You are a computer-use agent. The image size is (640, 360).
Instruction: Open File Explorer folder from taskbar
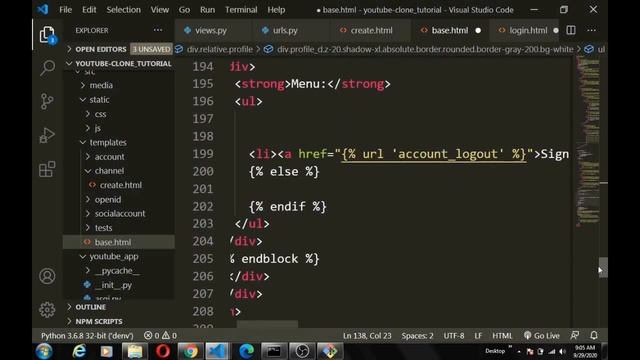(134, 351)
